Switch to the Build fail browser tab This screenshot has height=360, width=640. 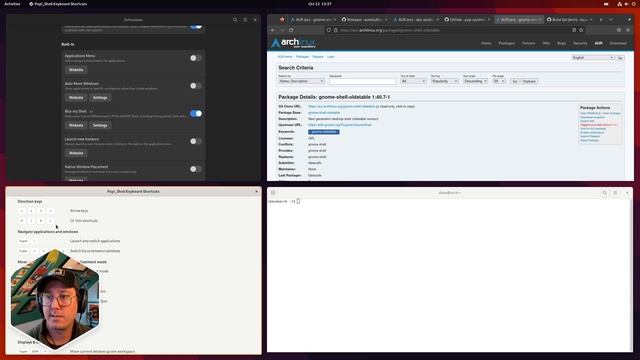(x=569, y=20)
